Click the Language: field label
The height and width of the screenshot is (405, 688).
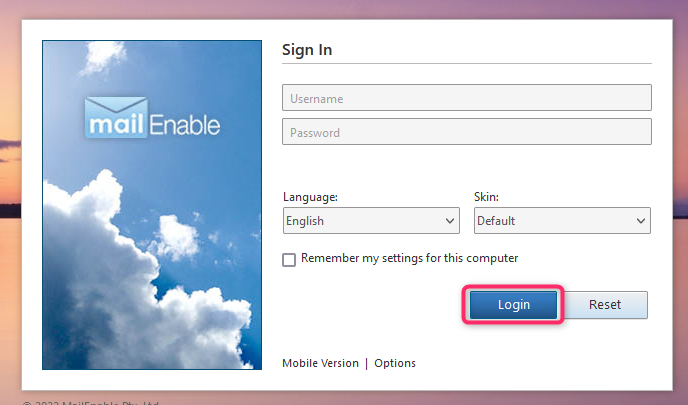tap(310, 197)
